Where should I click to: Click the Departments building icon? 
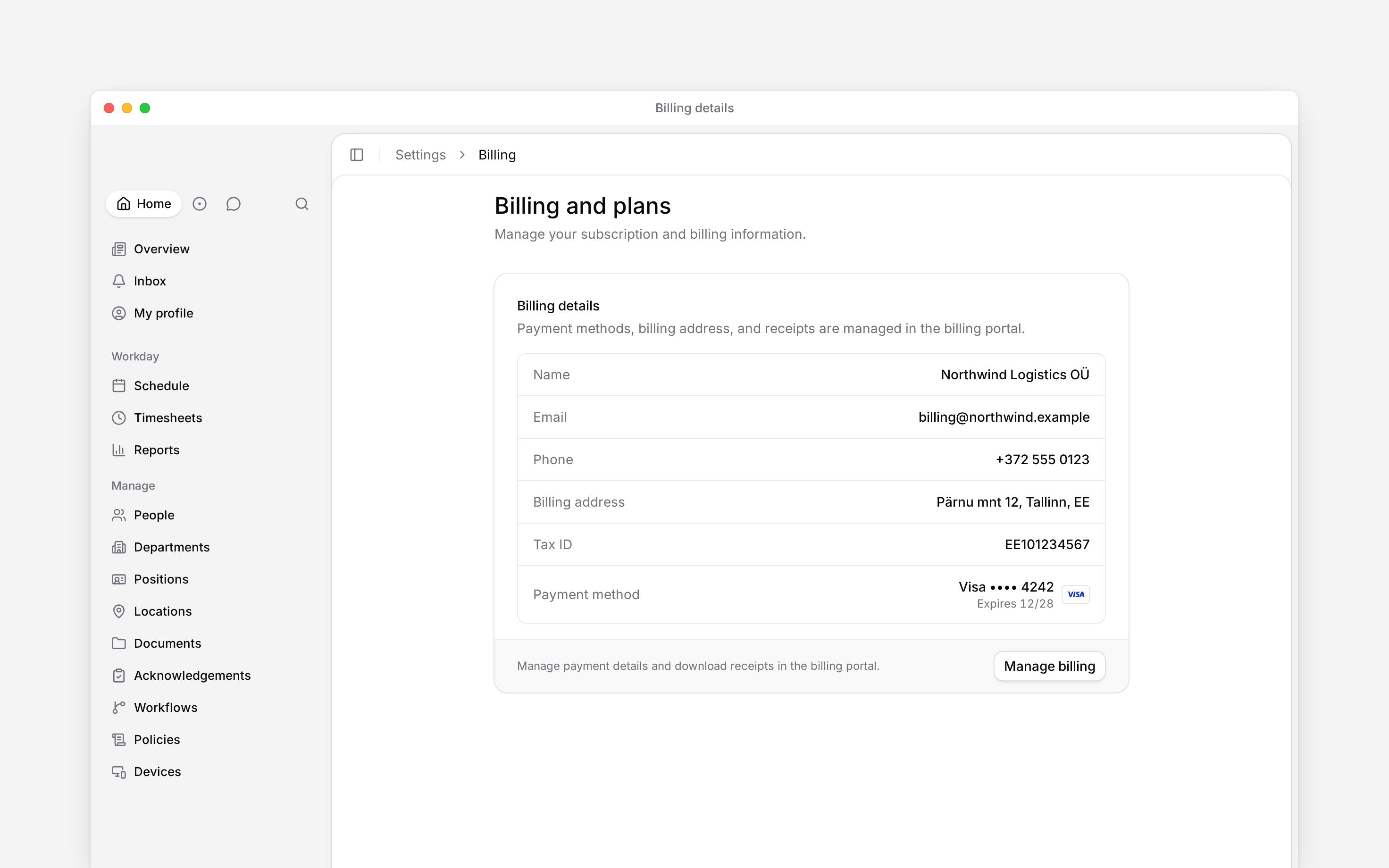coord(119,547)
